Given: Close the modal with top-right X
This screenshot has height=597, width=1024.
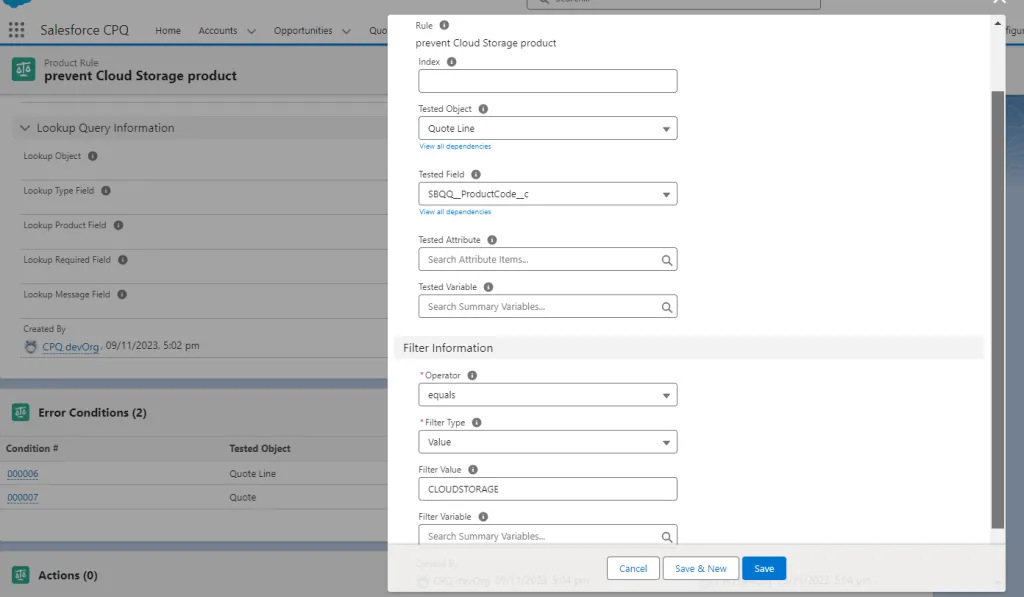Looking at the screenshot, I should 999,2.
